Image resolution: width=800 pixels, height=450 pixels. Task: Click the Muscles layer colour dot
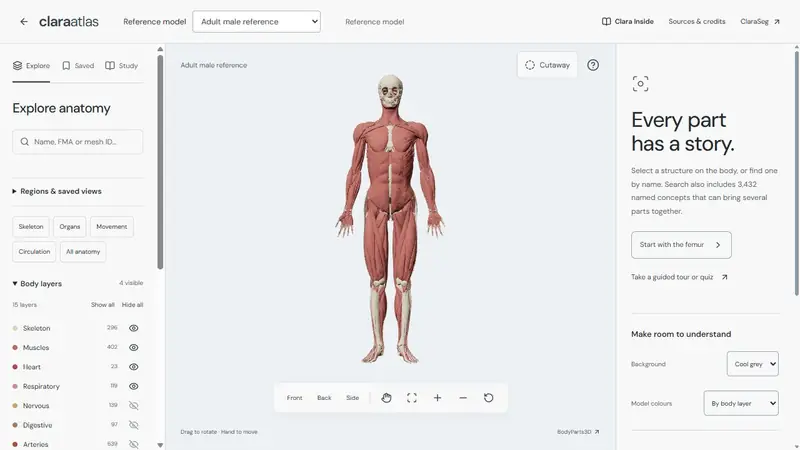tap(15, 347)
